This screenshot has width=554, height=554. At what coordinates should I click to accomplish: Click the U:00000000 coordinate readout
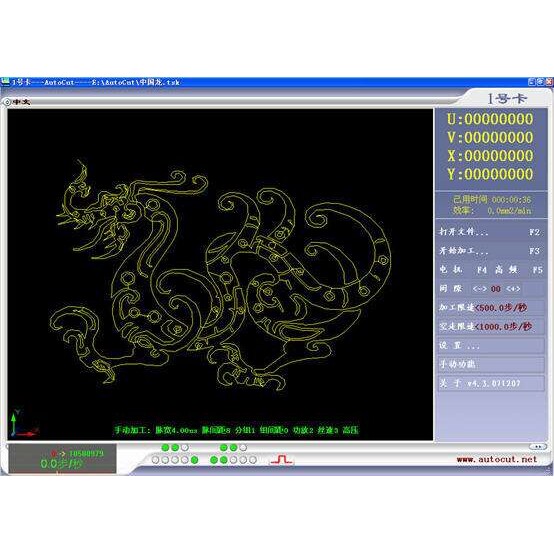(490, 119)
